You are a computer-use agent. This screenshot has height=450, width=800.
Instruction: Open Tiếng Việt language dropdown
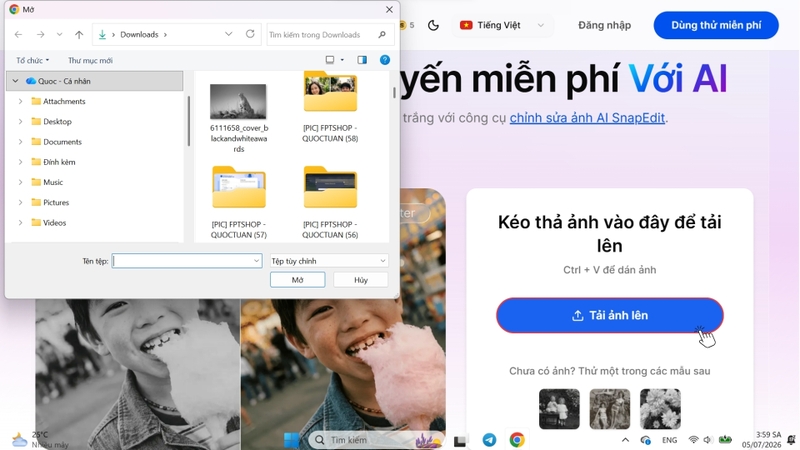click(x=503, y=25)
